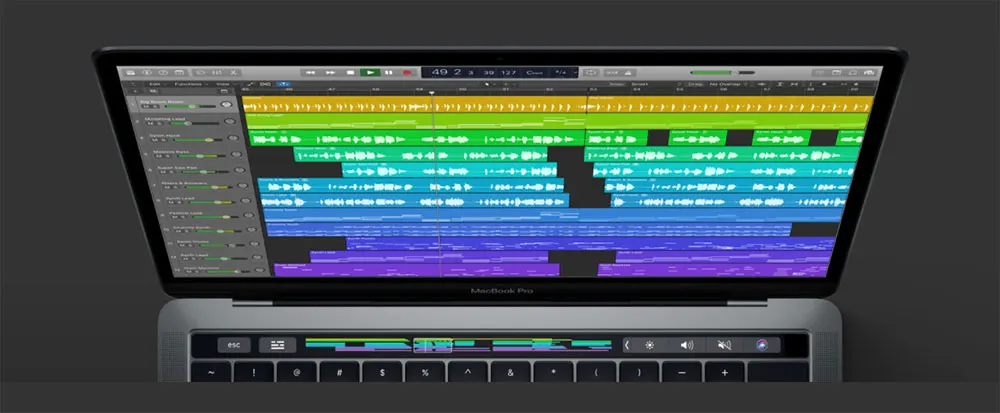Click the red Record button

(407, 73)
